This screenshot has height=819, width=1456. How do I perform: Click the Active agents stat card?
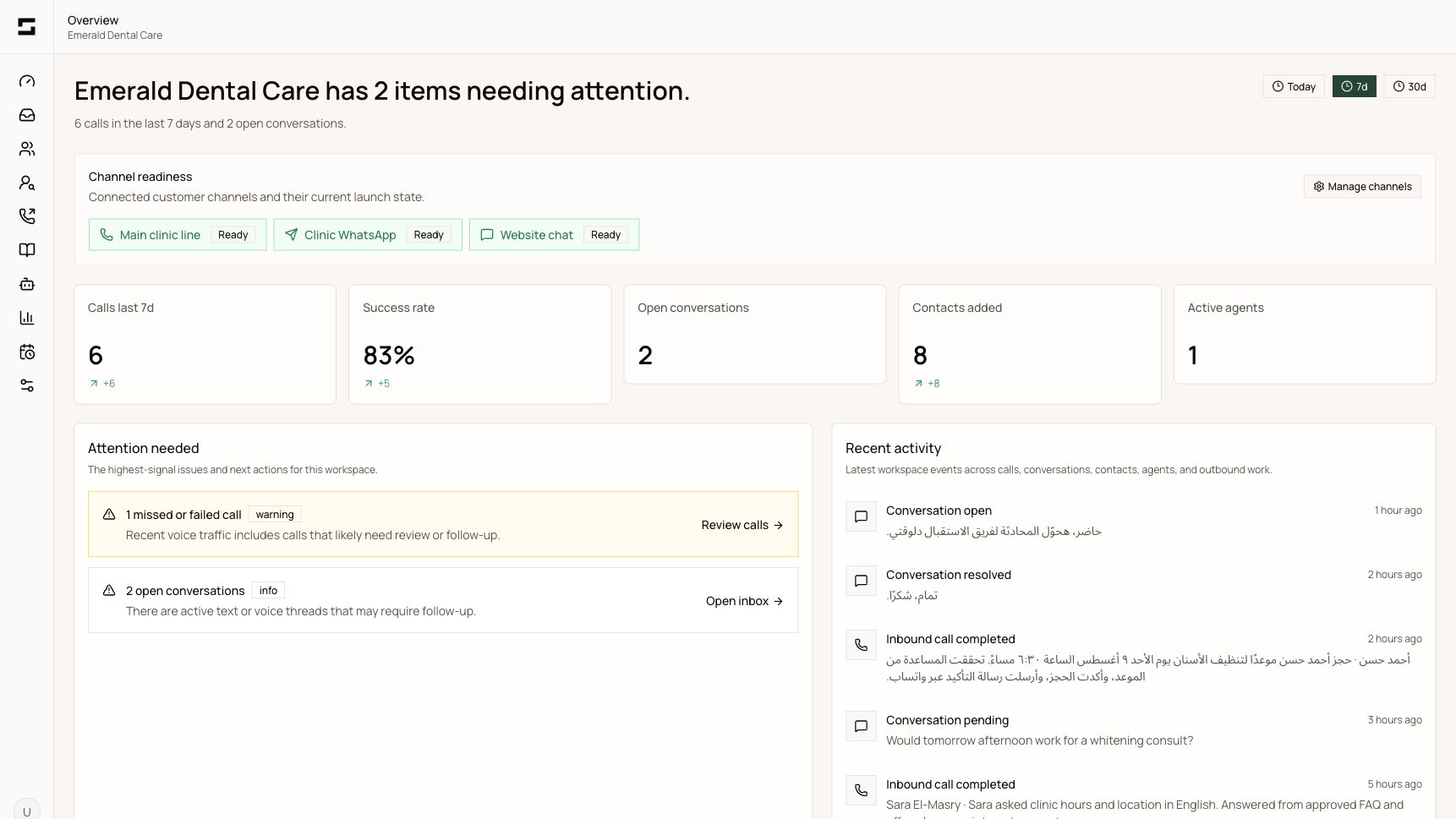click(1305, 335)
